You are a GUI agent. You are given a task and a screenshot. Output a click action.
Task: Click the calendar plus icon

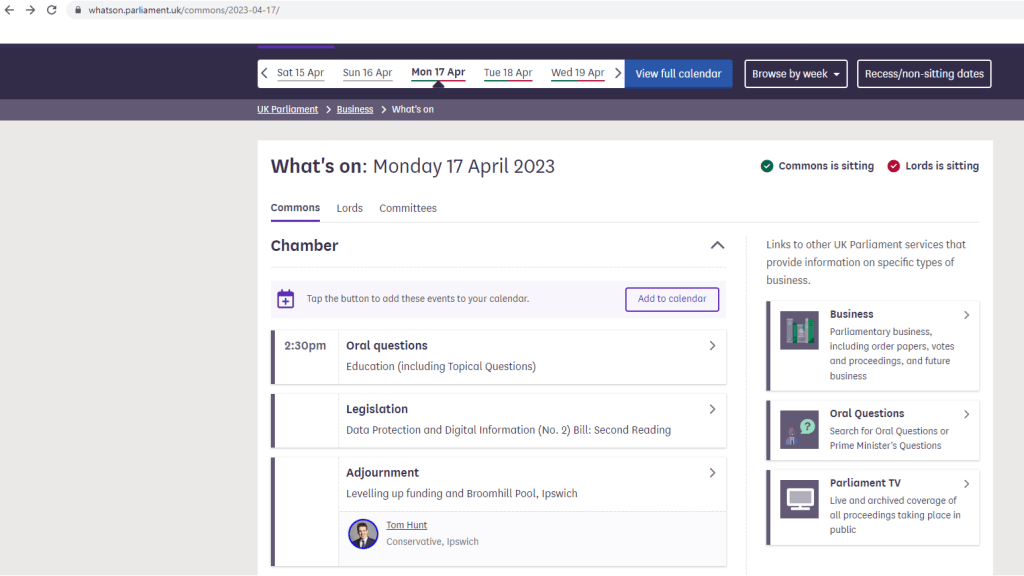(x=286, y=298)
